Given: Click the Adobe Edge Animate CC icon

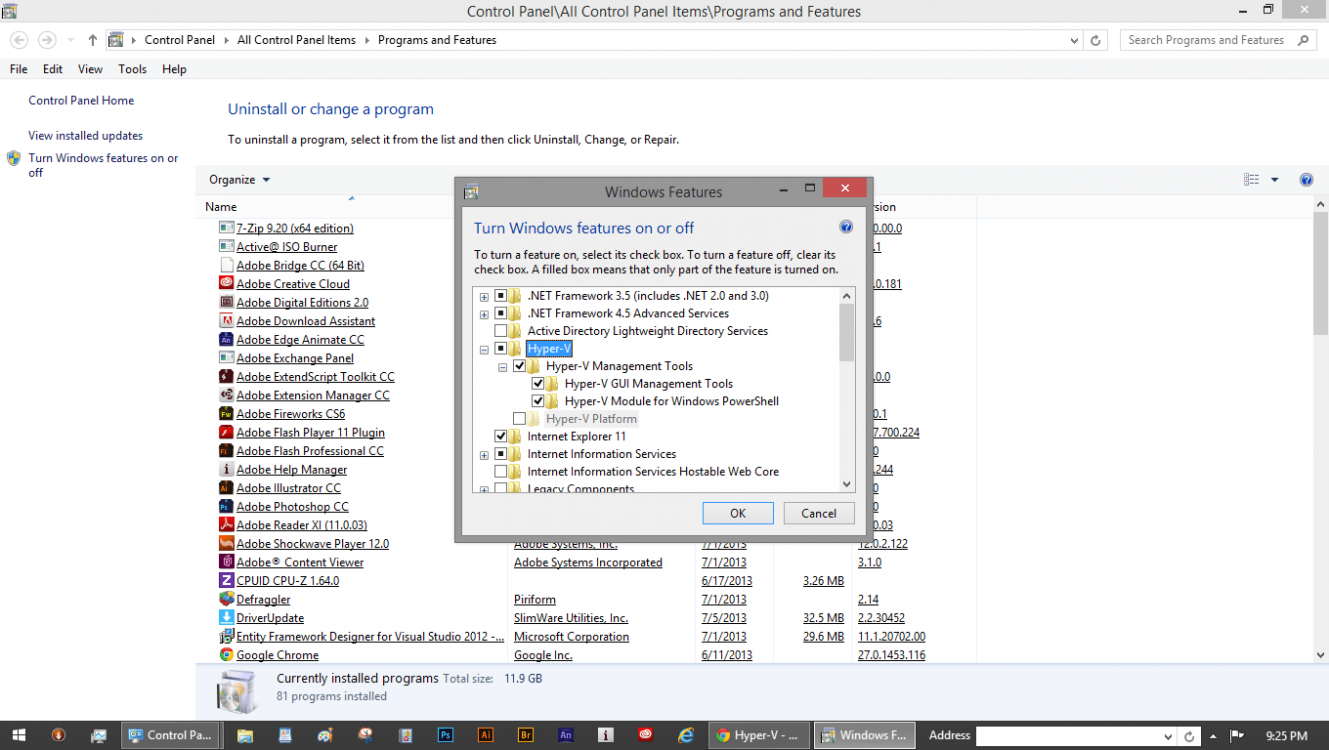Looking at the screenshot, I should tap(227, 339).
